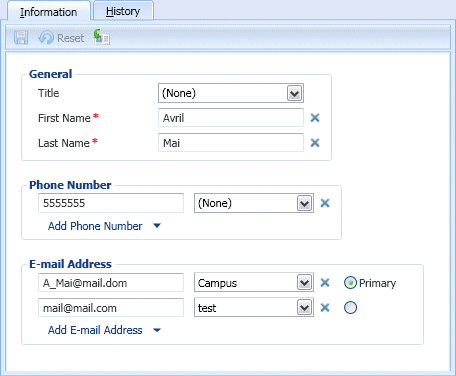Select the Information tab
The height and width of the screenshot is (376, 456).
coord(49,12)
